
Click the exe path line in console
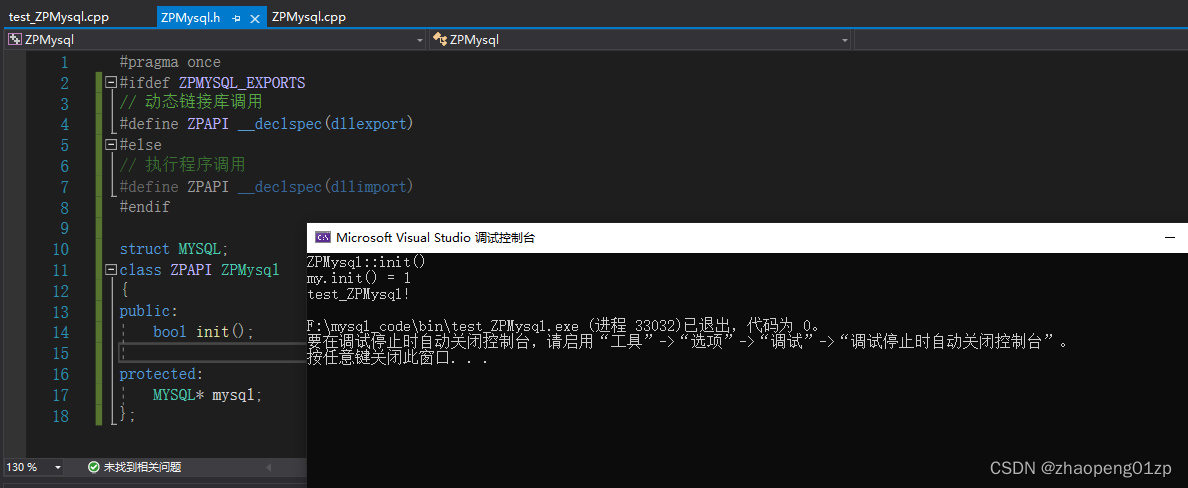click(563, 326)
